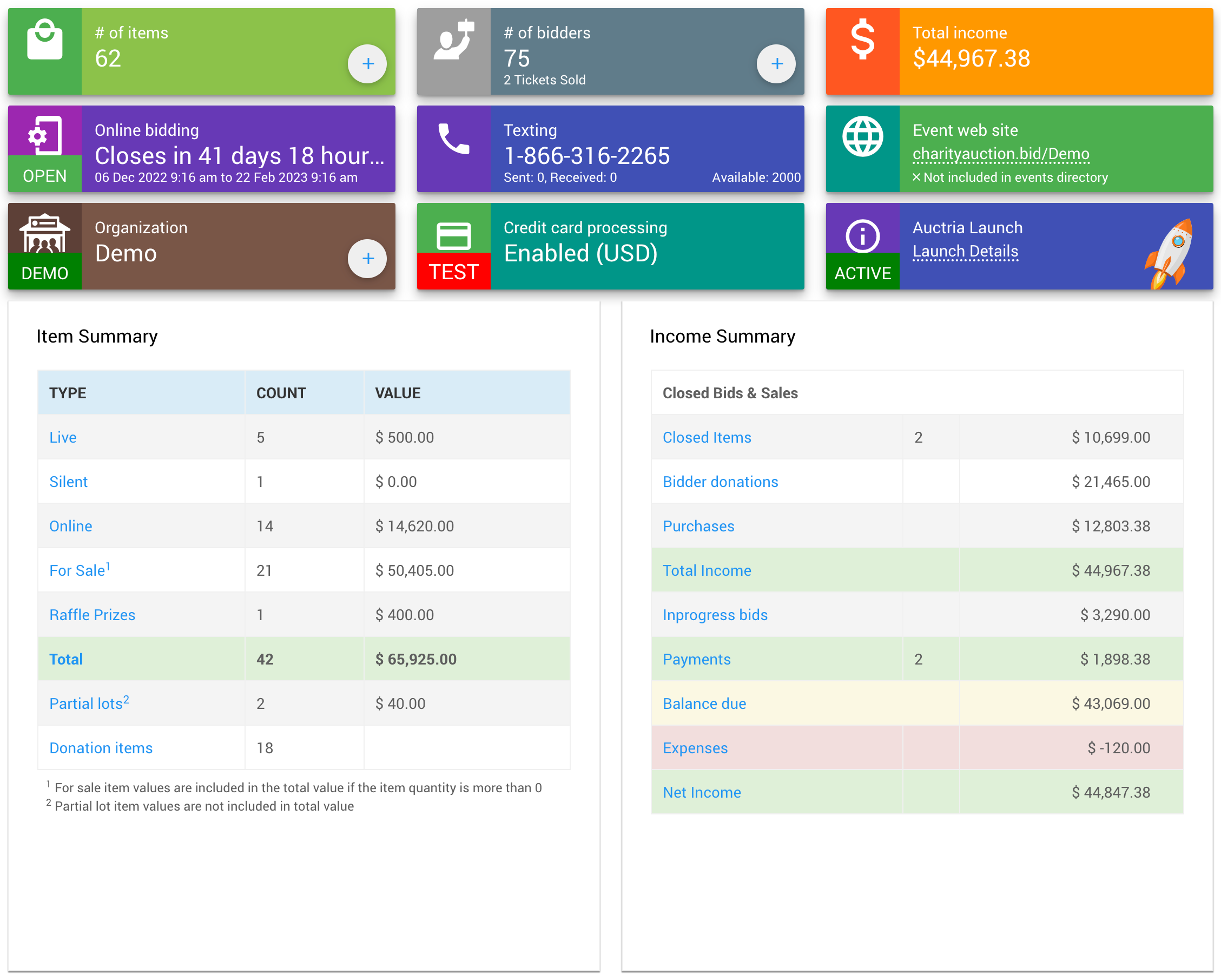Open the charityauction.bid/Demo link
The image size is (1221, 980).
pos(1000,154)
